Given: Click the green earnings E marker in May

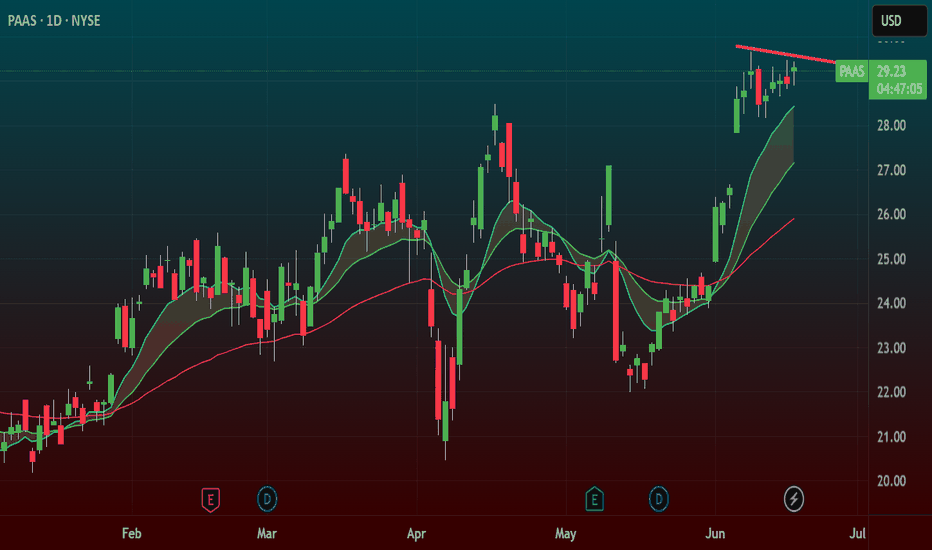Looking at the screenshot, I should [x=594, y=499].
